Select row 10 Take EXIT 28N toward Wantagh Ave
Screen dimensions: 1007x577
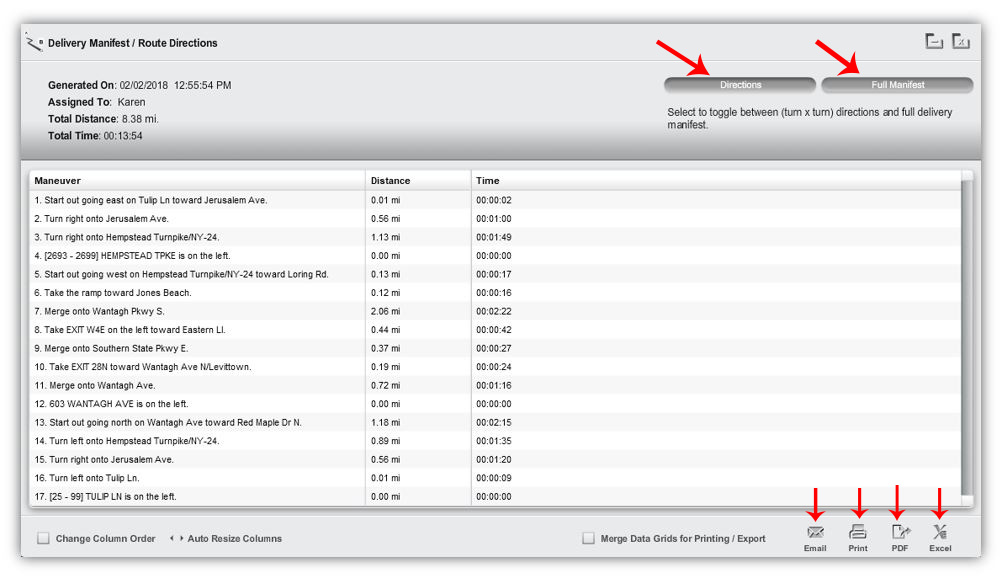pyautogui.click(x=495, y=367)
